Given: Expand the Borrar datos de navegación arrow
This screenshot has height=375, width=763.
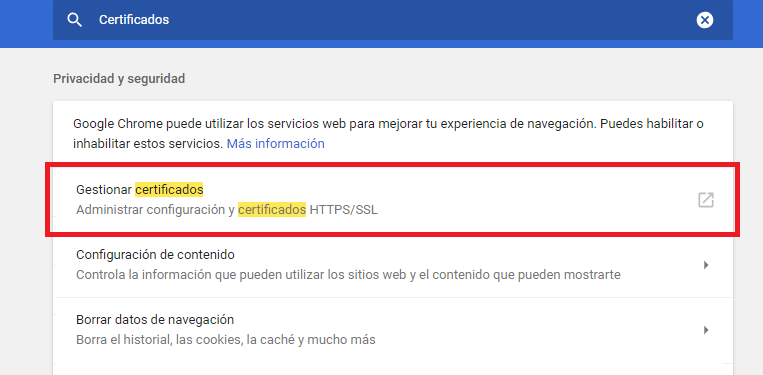Looking at the screenshot, I should [706, 330].
